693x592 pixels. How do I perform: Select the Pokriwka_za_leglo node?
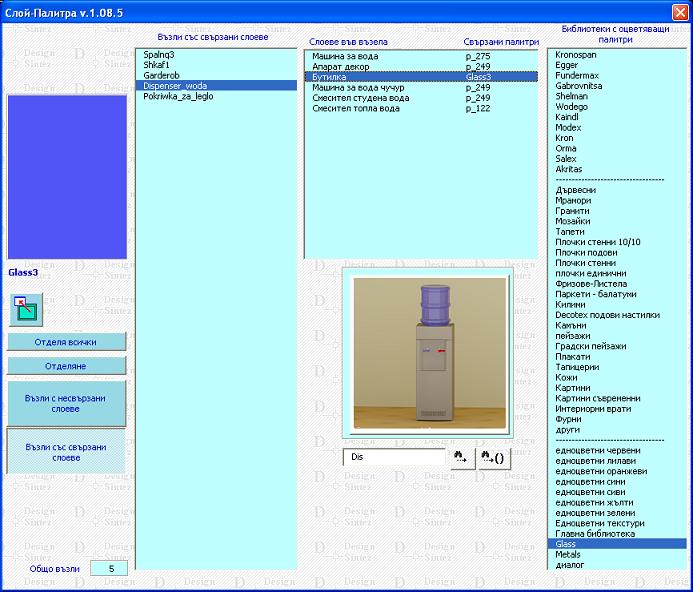[x=178, y=96]
